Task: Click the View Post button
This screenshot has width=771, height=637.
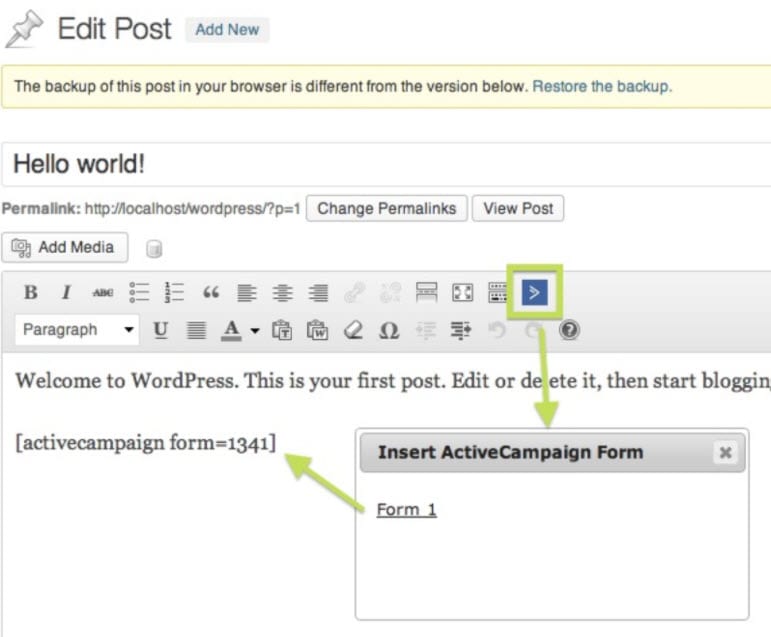Action: pyautogui.click(x=518, y=209)
